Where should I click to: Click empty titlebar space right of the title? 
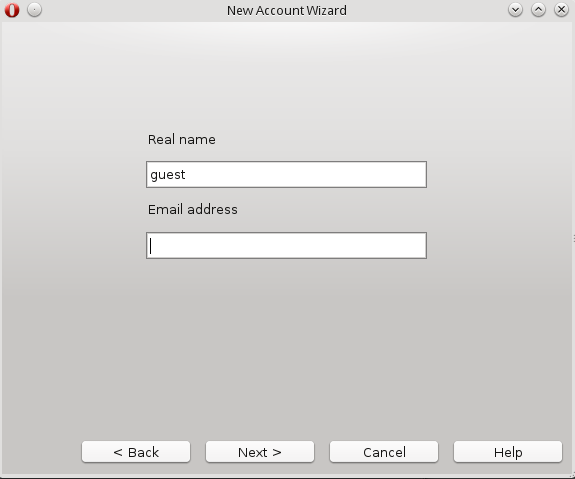tap(425, 10)
